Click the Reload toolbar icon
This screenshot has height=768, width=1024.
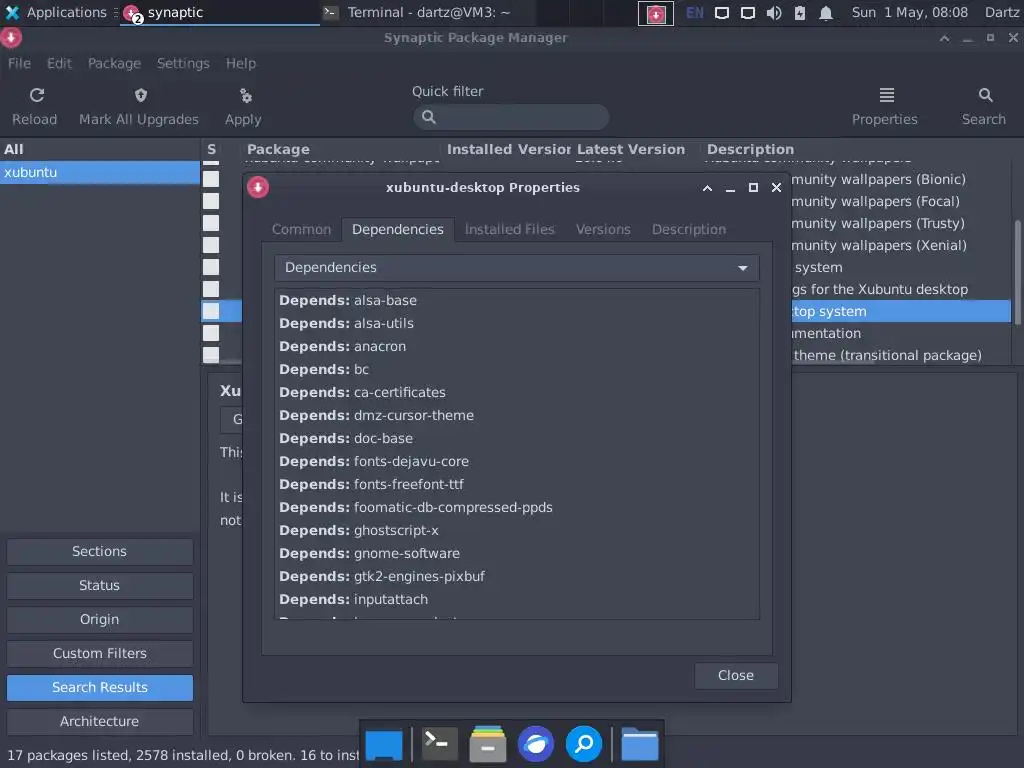coord(37,95)
